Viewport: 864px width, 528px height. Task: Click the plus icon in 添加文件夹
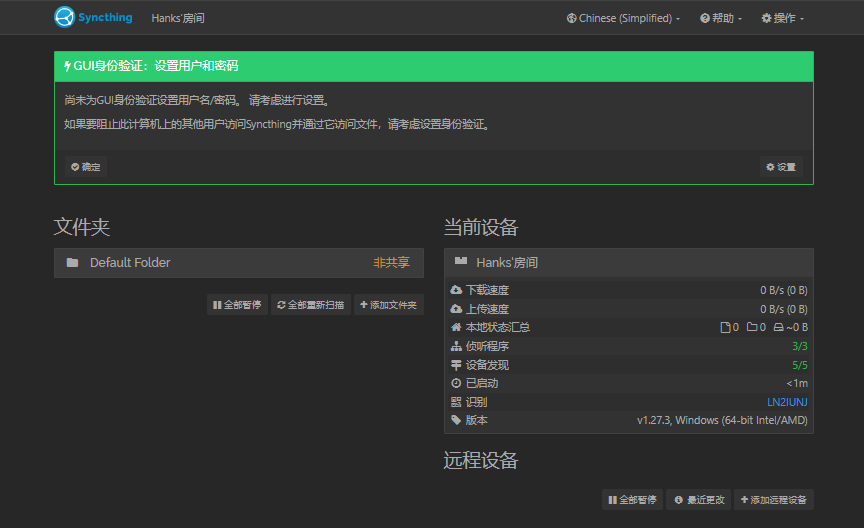(x=363, y=305)
